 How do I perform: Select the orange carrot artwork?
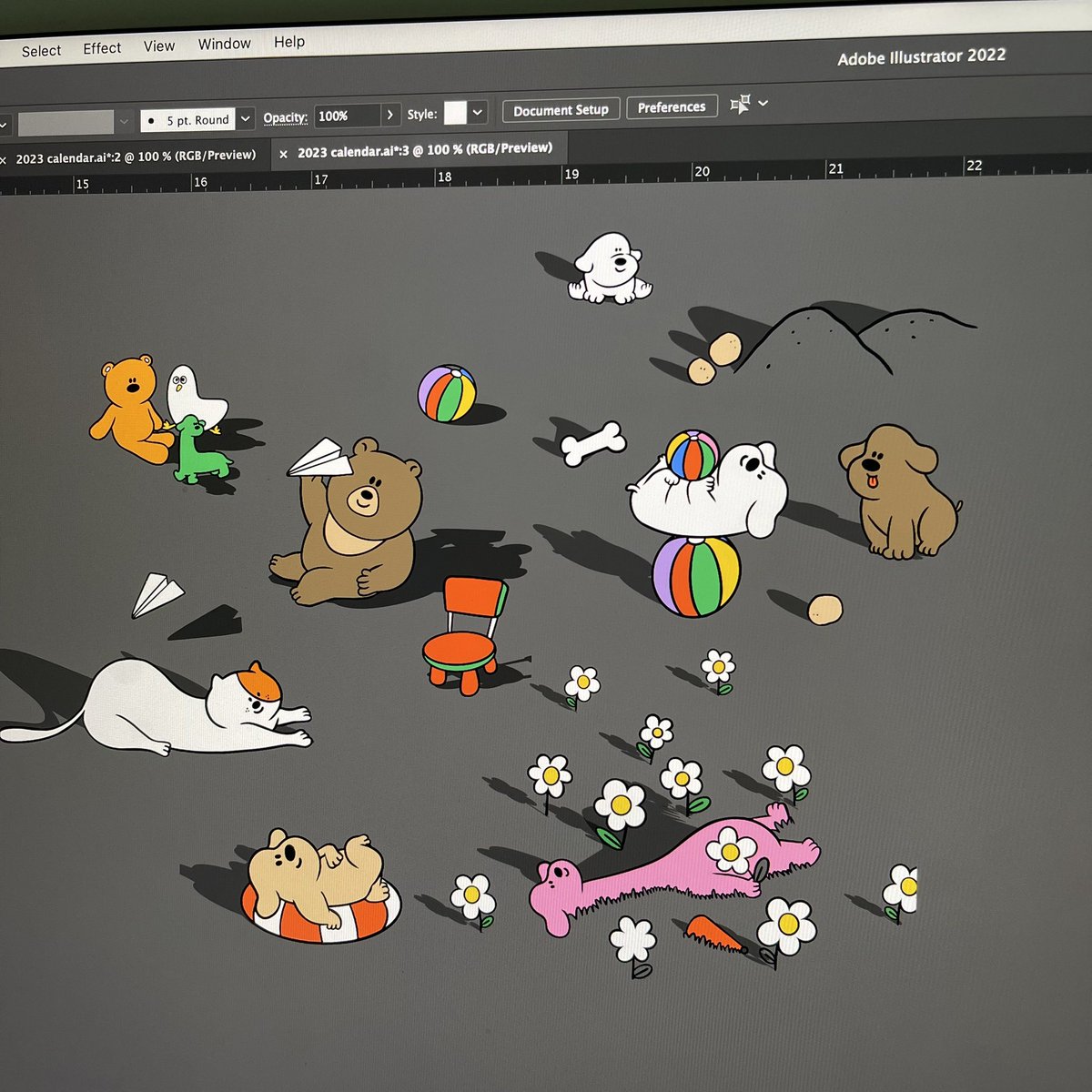pyautogui.click(x=714, y=935)
